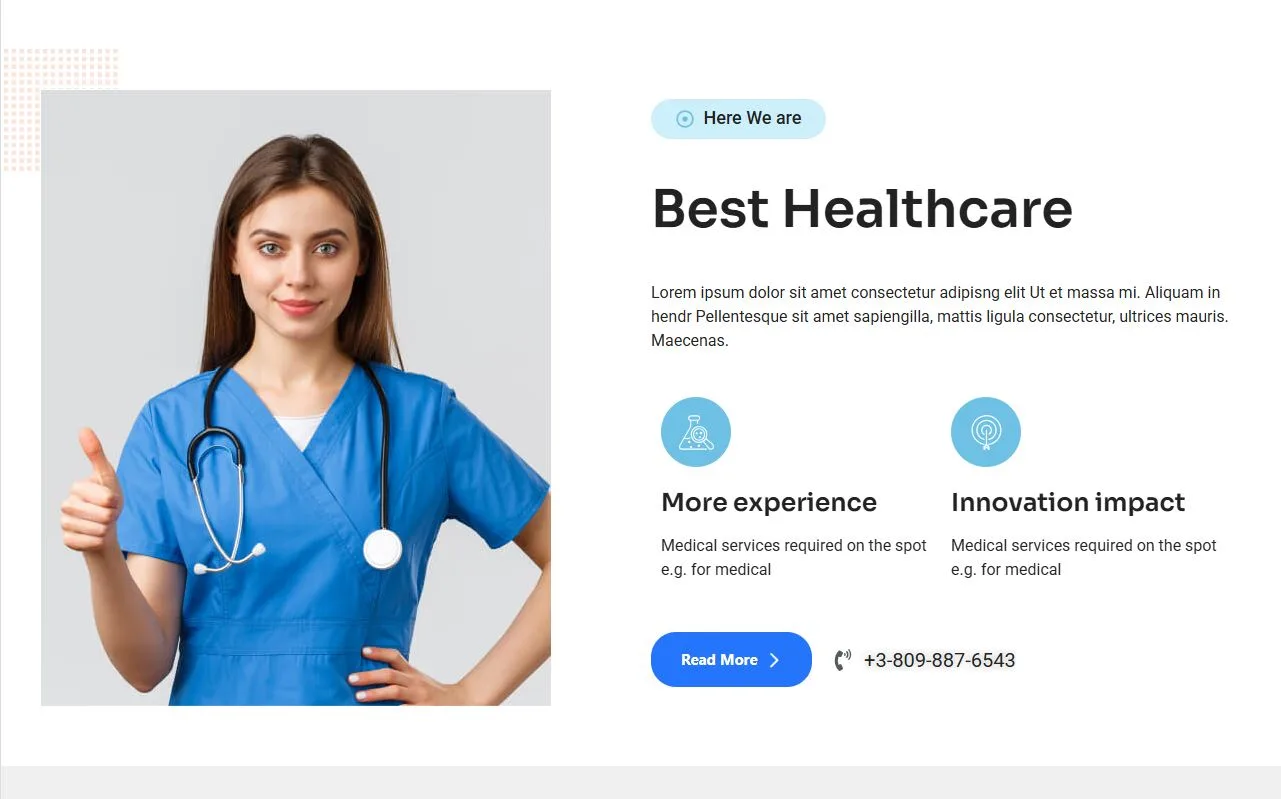Click the Here We are badge
The width and height of the screenshot is (1281, 799).
[738, 119]
